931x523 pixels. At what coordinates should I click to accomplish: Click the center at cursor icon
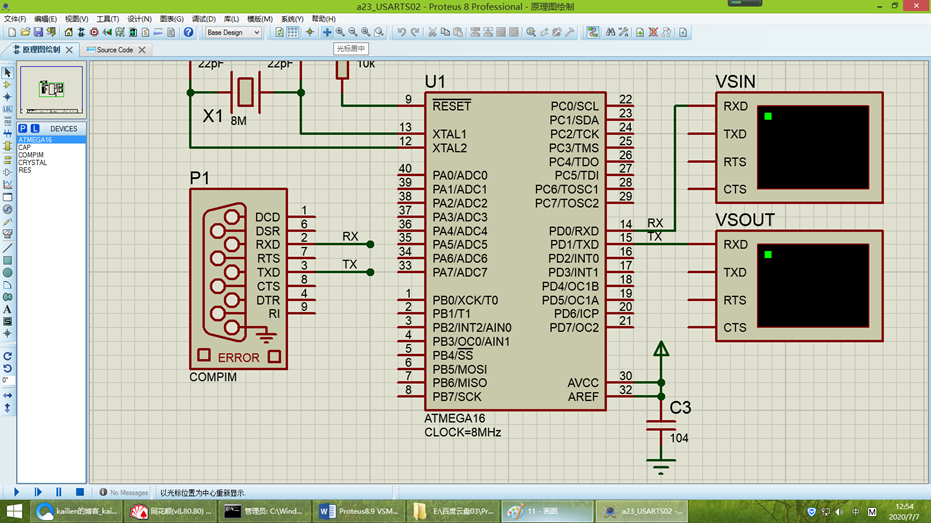[327, 32]
